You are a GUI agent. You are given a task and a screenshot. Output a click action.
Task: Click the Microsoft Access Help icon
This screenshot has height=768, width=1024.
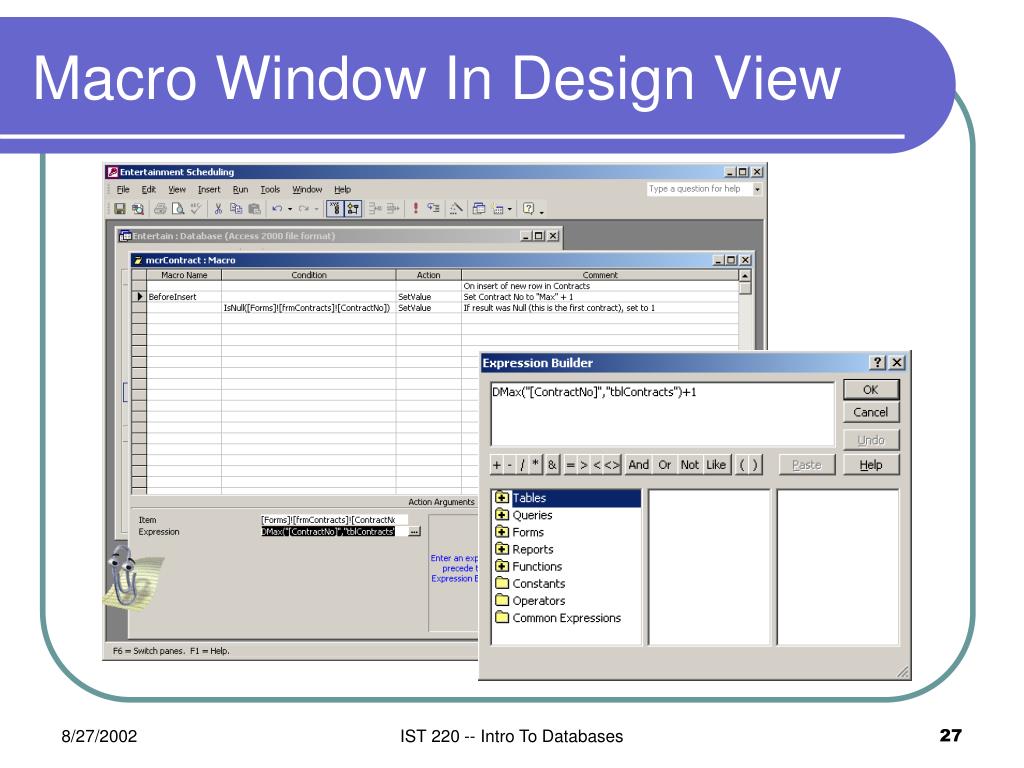[529, 209]
